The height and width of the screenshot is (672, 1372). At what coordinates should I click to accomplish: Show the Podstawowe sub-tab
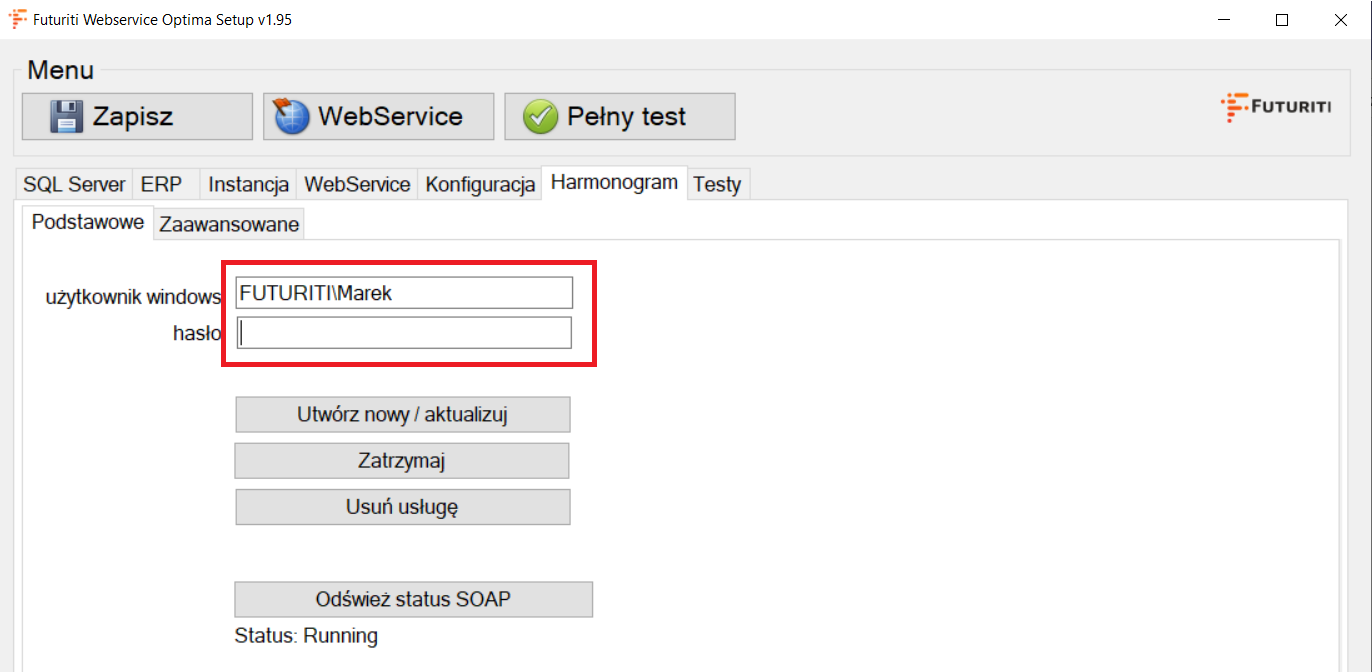click(x=88, y=222)
